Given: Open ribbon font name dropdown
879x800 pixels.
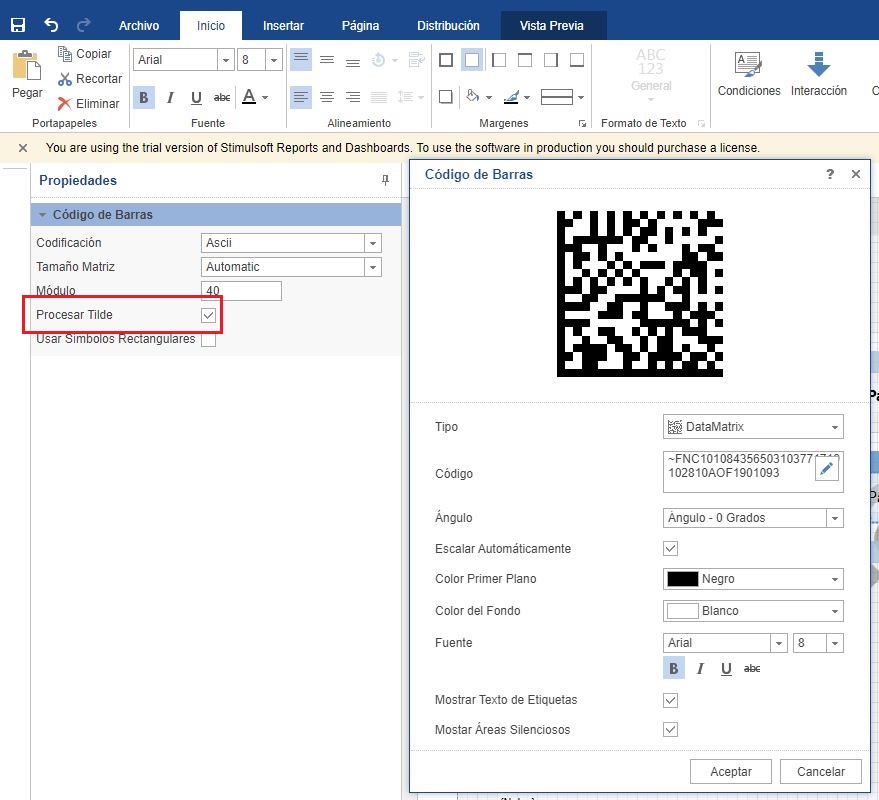Looking at the screenshot, I should [x=225, y=60].
